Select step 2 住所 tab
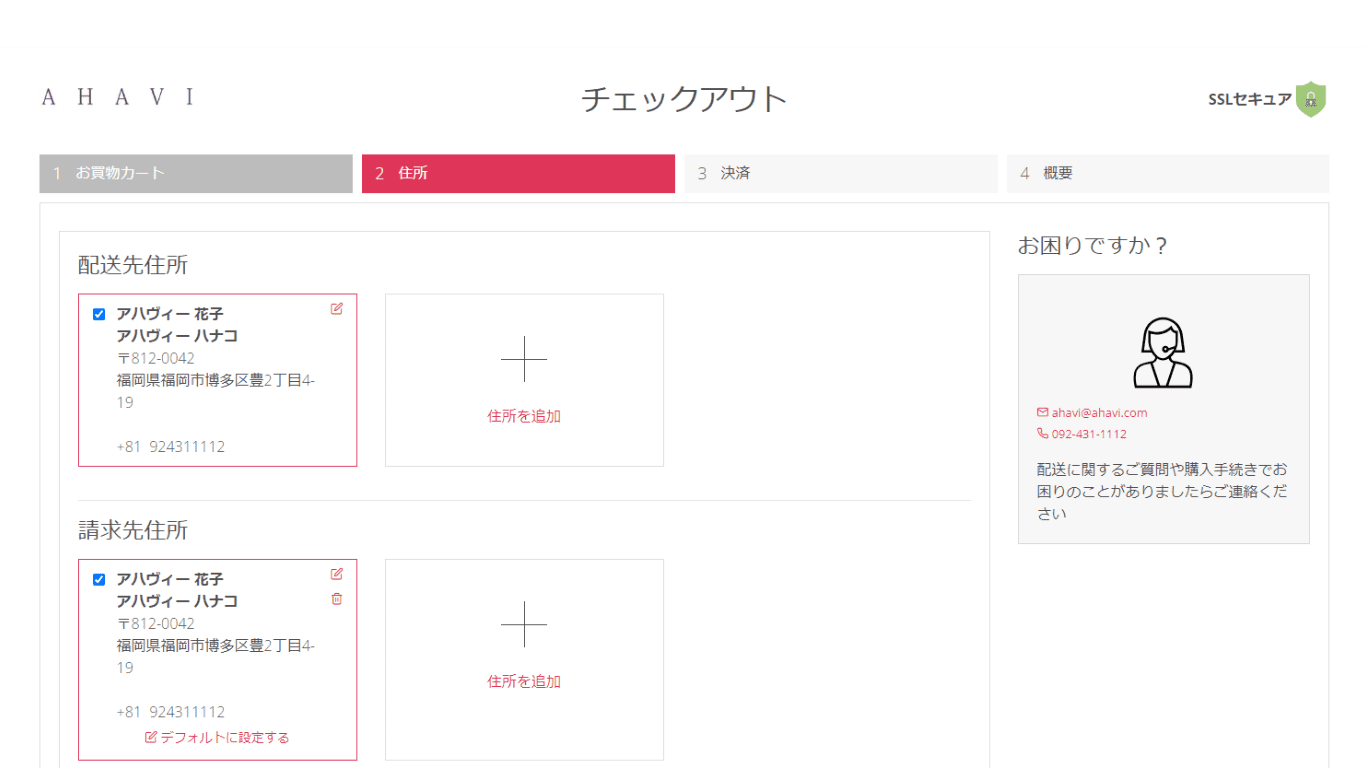Viewport: 1366px width, 768px height. (x=518, y=173)
